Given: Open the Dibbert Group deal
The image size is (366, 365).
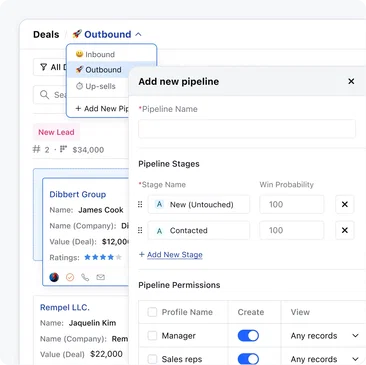Looking at the screenshot, I should 78,194.
